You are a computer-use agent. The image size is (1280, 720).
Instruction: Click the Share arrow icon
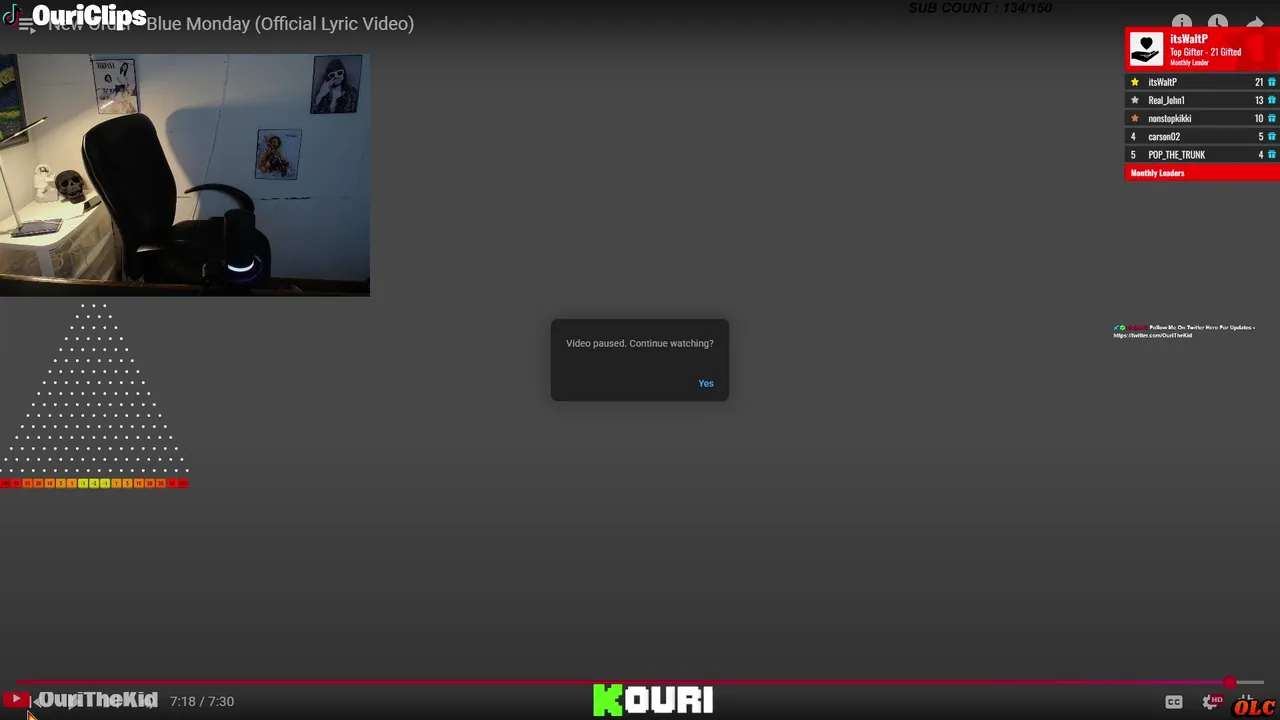pyautogui.click(x=1254, y=23)
